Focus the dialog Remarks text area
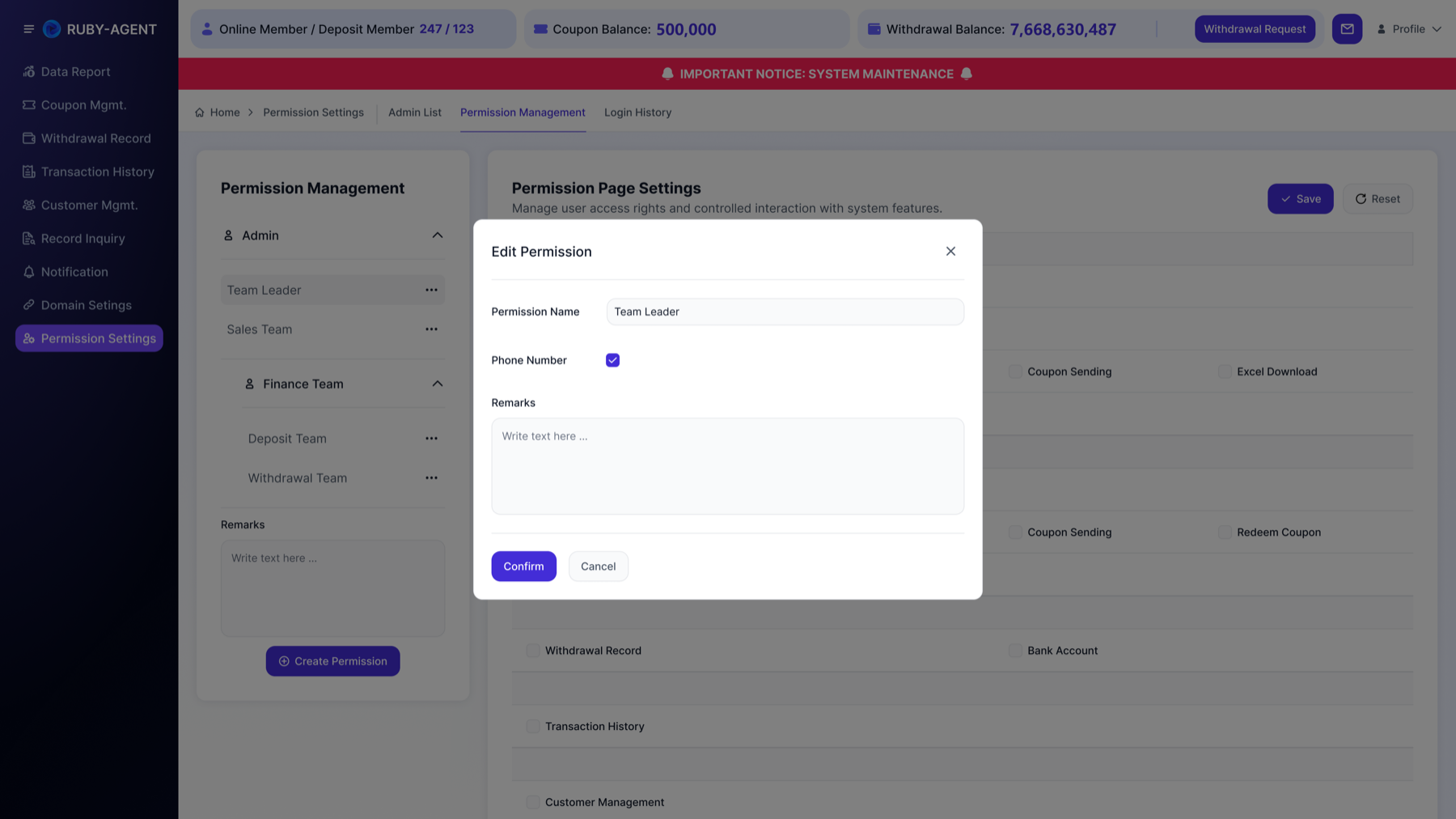 [727, 466]
